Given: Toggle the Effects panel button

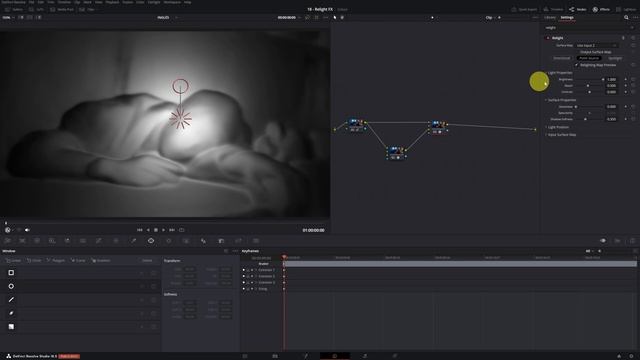Looking at the screenshot, I should (601, 9).
